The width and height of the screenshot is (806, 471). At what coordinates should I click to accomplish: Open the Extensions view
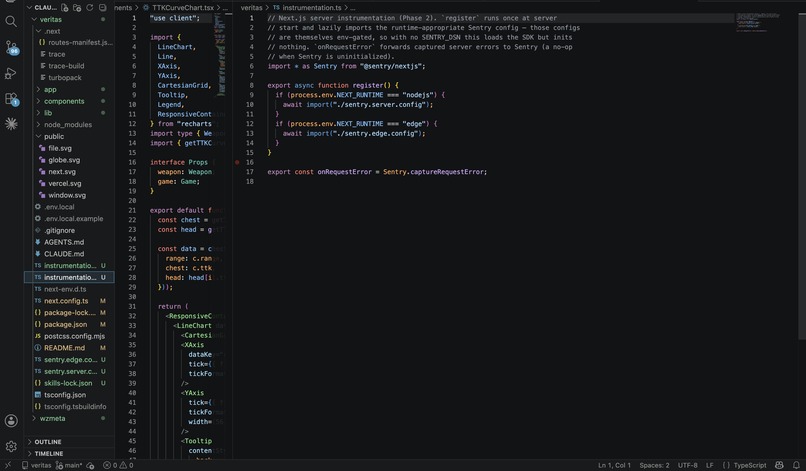pos(11,99)
